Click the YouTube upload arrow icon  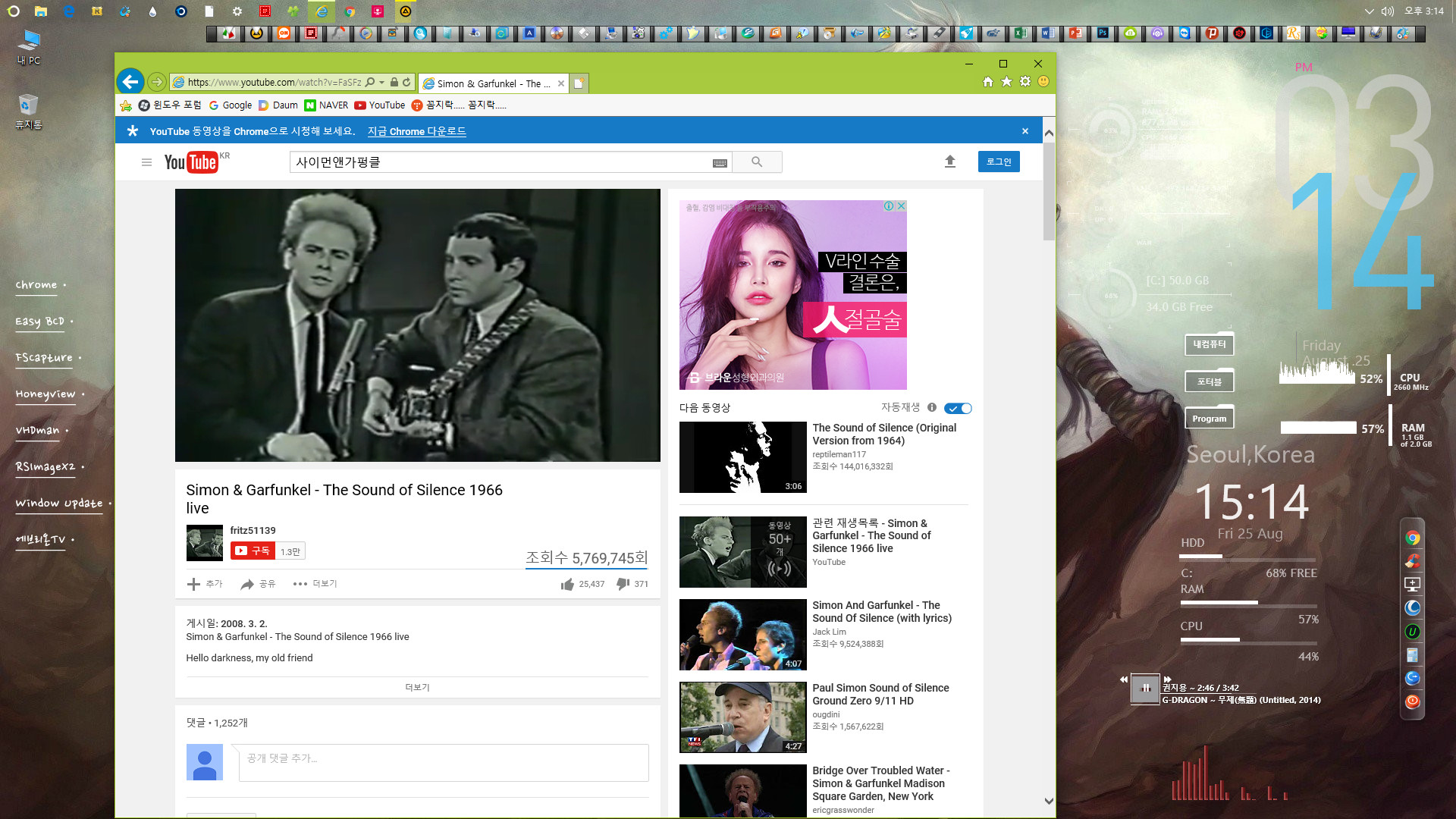(949, 162)
